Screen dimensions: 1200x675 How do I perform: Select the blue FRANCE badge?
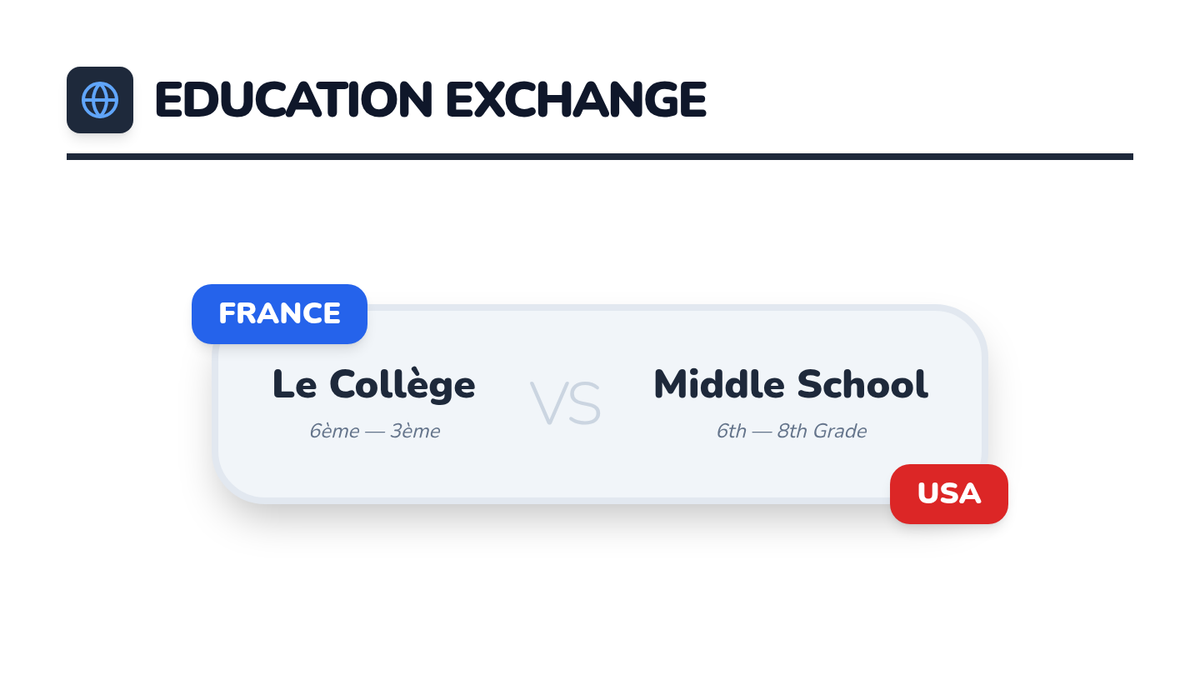pos(279,314)
